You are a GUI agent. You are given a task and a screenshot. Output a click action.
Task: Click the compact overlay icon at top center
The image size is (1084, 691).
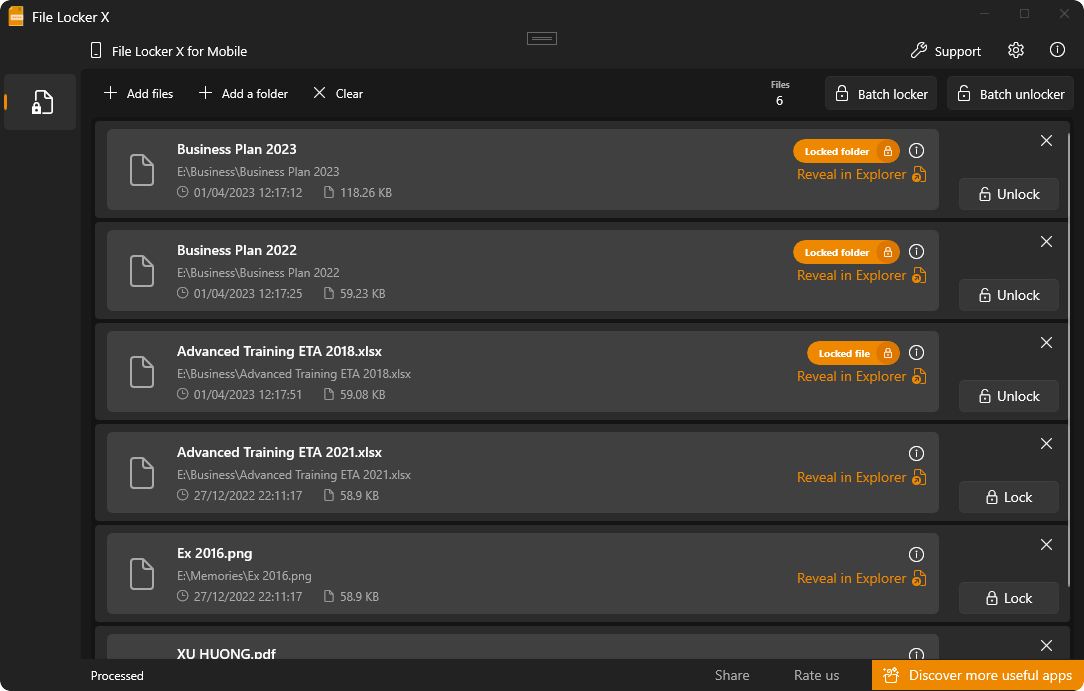click(542, 39)
